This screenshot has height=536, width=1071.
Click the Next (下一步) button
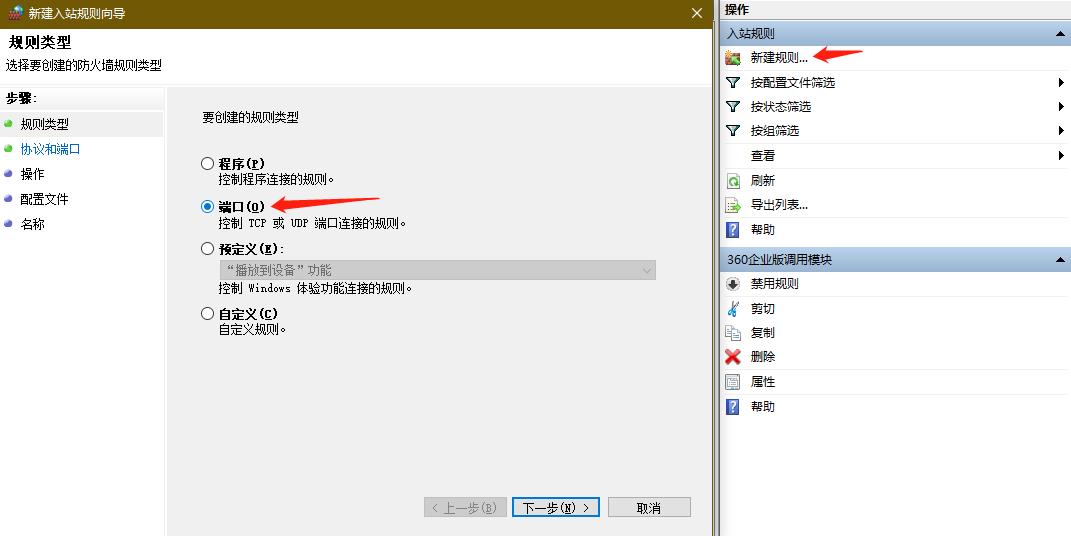click(x=556, y=508)
